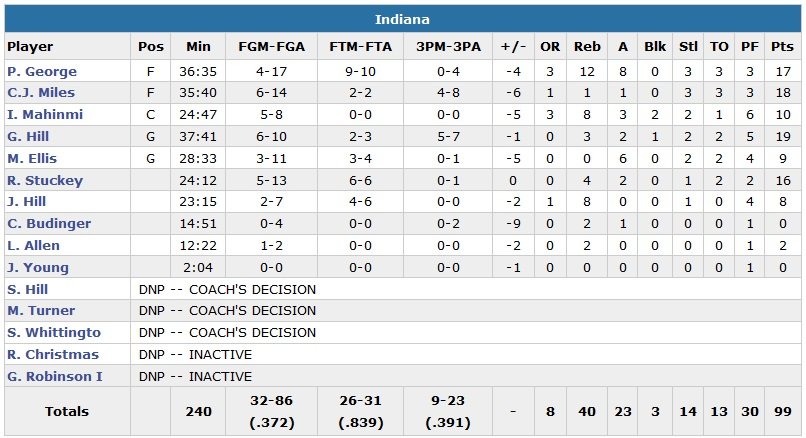Click the Pts column header
Viewport: 806px width, 438px height.
coord(782,47)
